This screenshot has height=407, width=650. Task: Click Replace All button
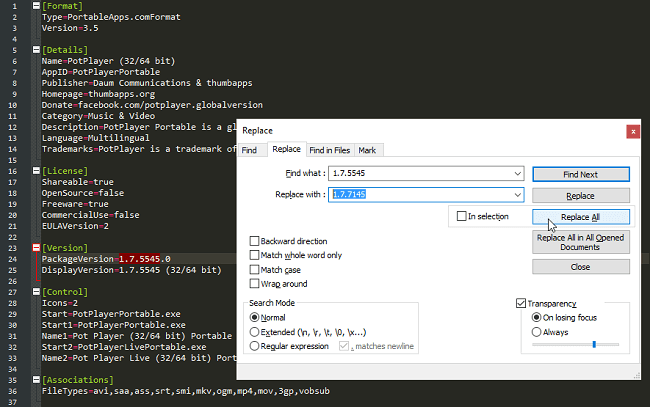581,217
